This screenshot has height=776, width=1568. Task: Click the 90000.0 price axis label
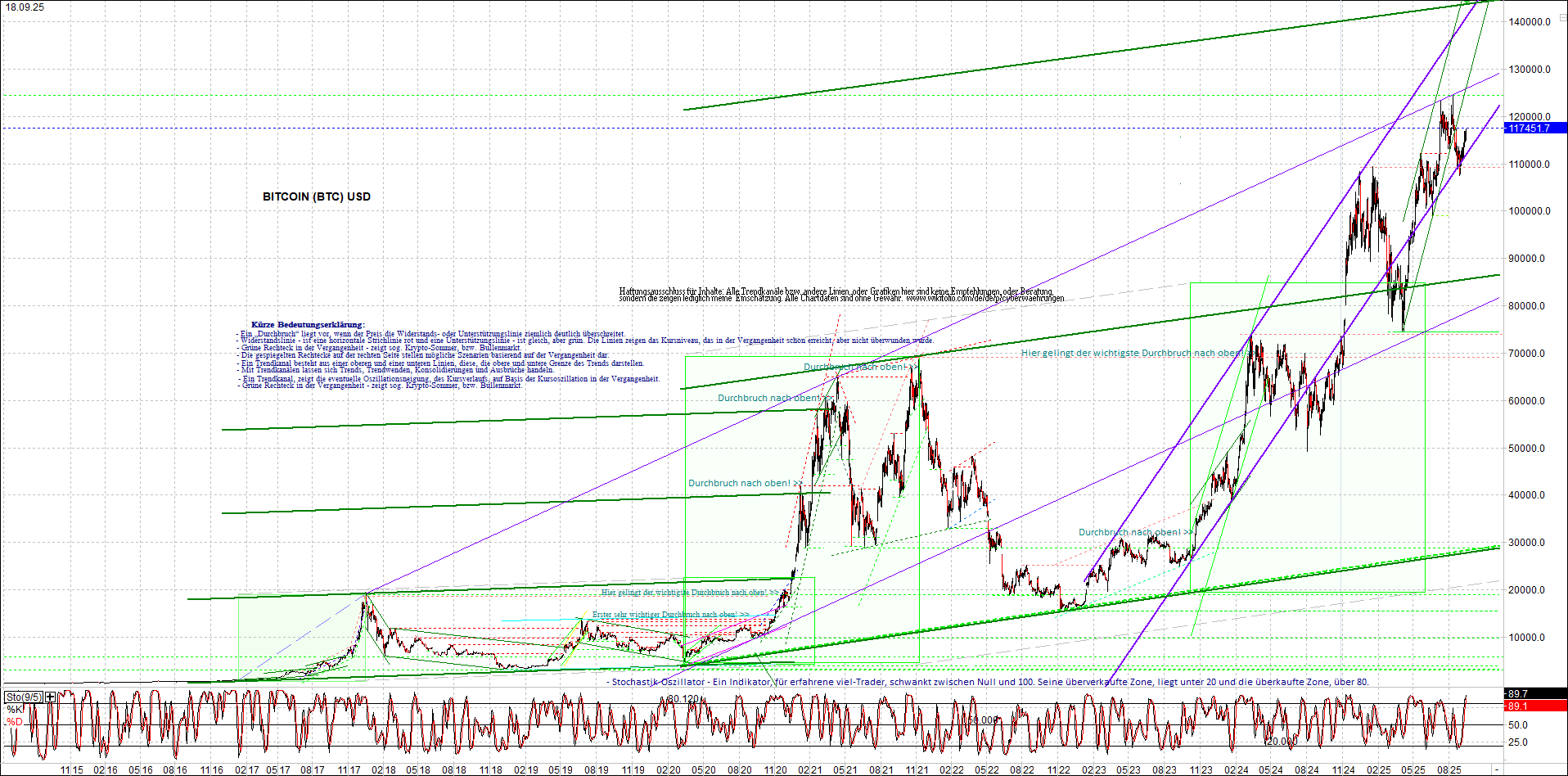coord(1527,259)
